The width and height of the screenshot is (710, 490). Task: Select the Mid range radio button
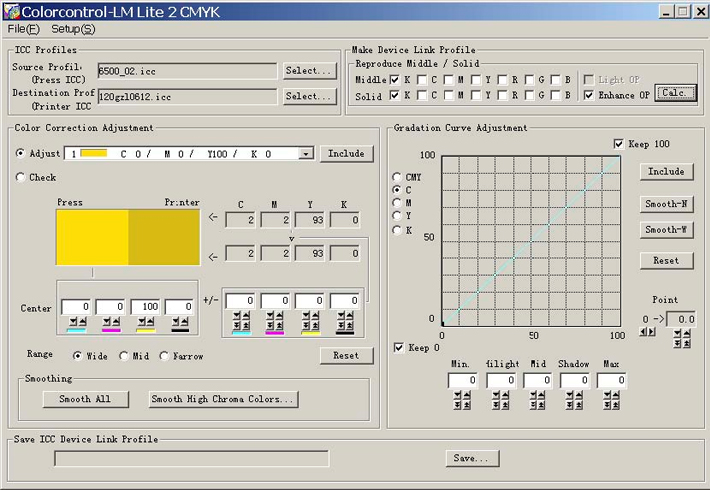[124, 356]
